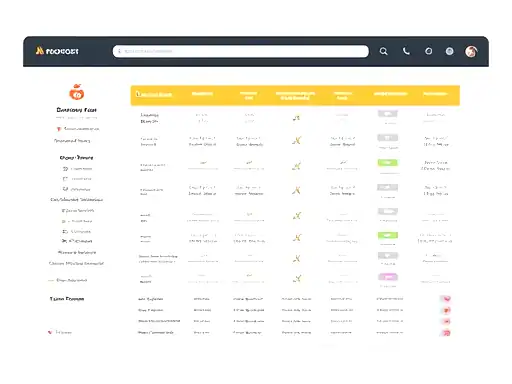Image resolution: width=512 pixels, height=384 pixels.
Task: Click the lower green status badge
Action: 387,235
